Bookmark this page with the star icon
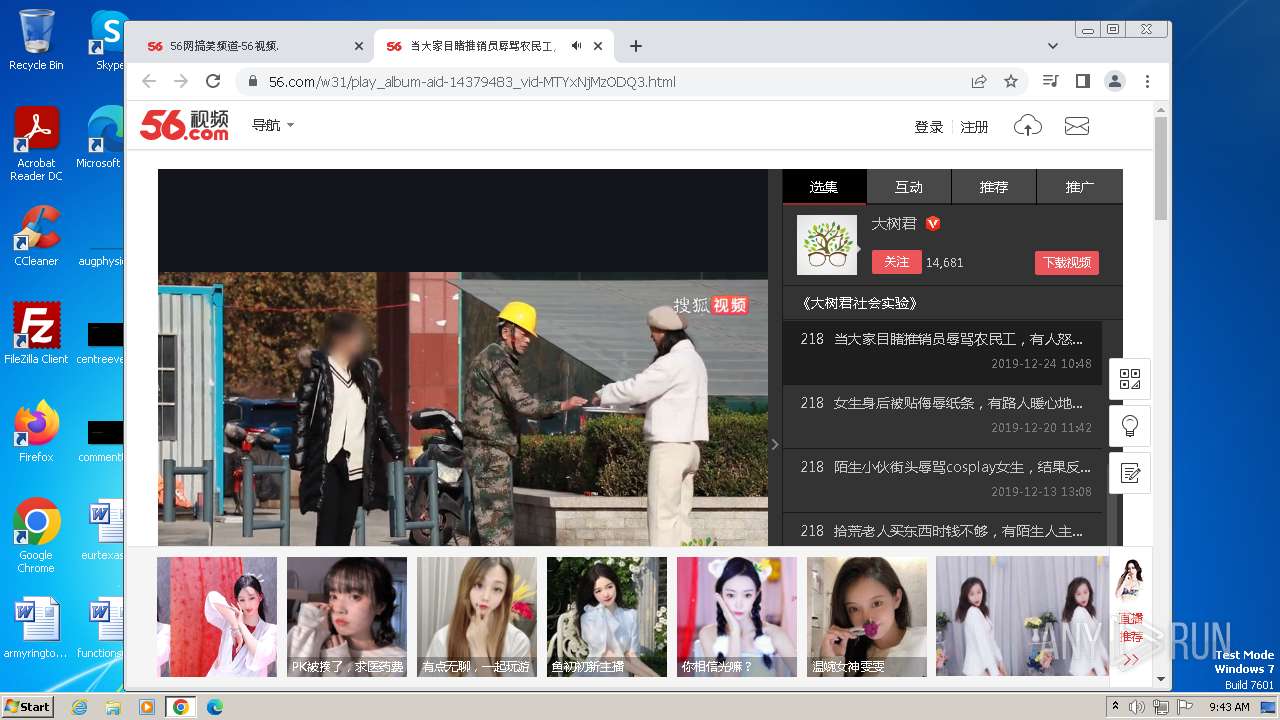Screen dimensions: 1280x720 click(1011, 81)
